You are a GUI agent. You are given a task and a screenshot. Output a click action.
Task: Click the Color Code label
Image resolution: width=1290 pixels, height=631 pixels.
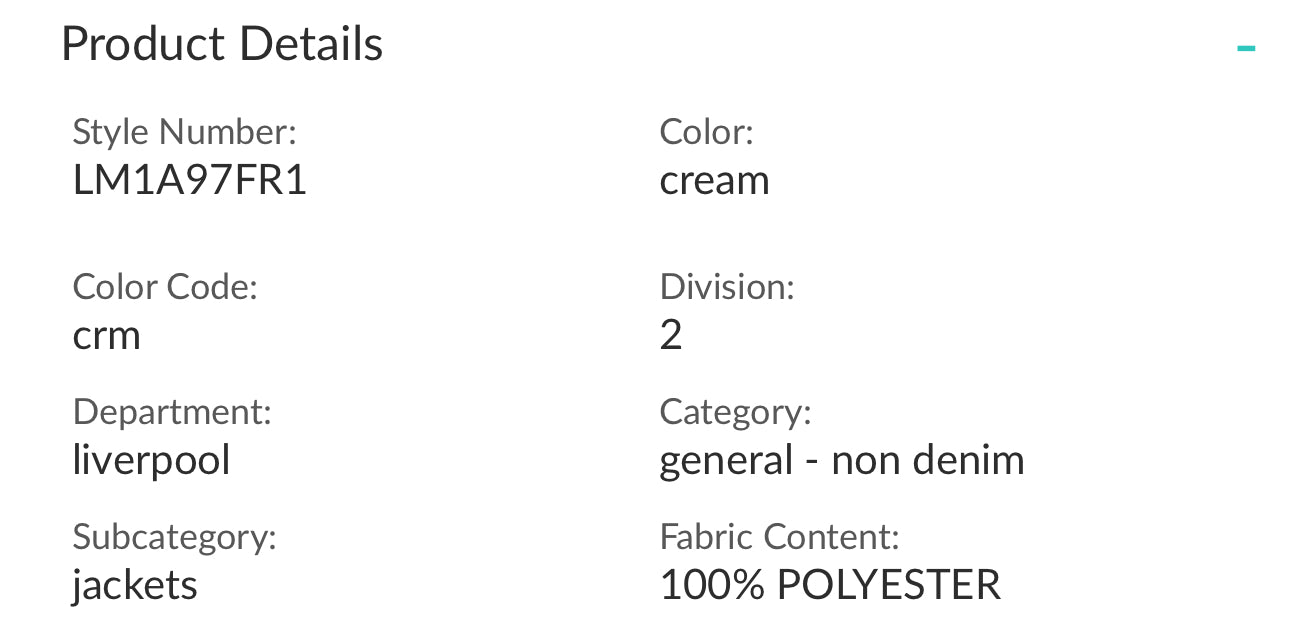165,288
